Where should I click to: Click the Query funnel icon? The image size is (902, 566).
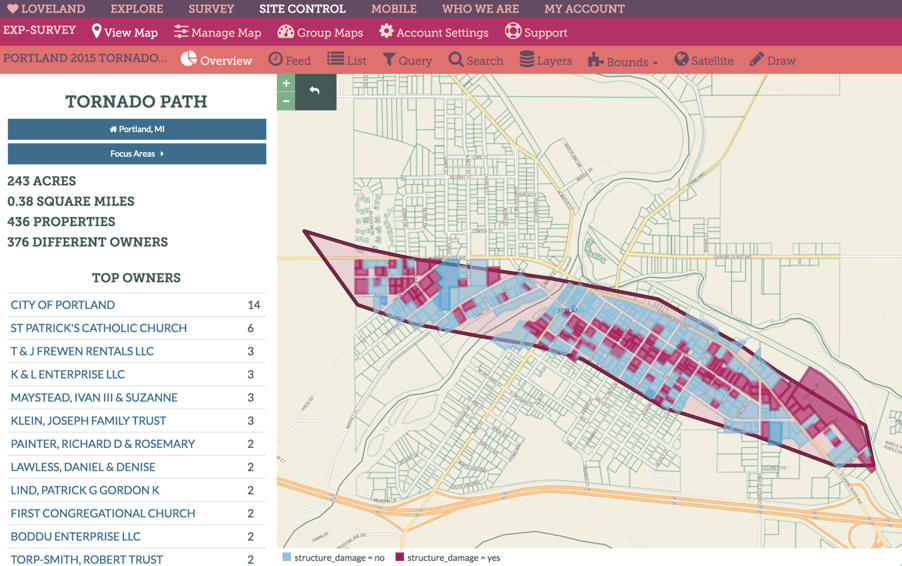(389, 59)
